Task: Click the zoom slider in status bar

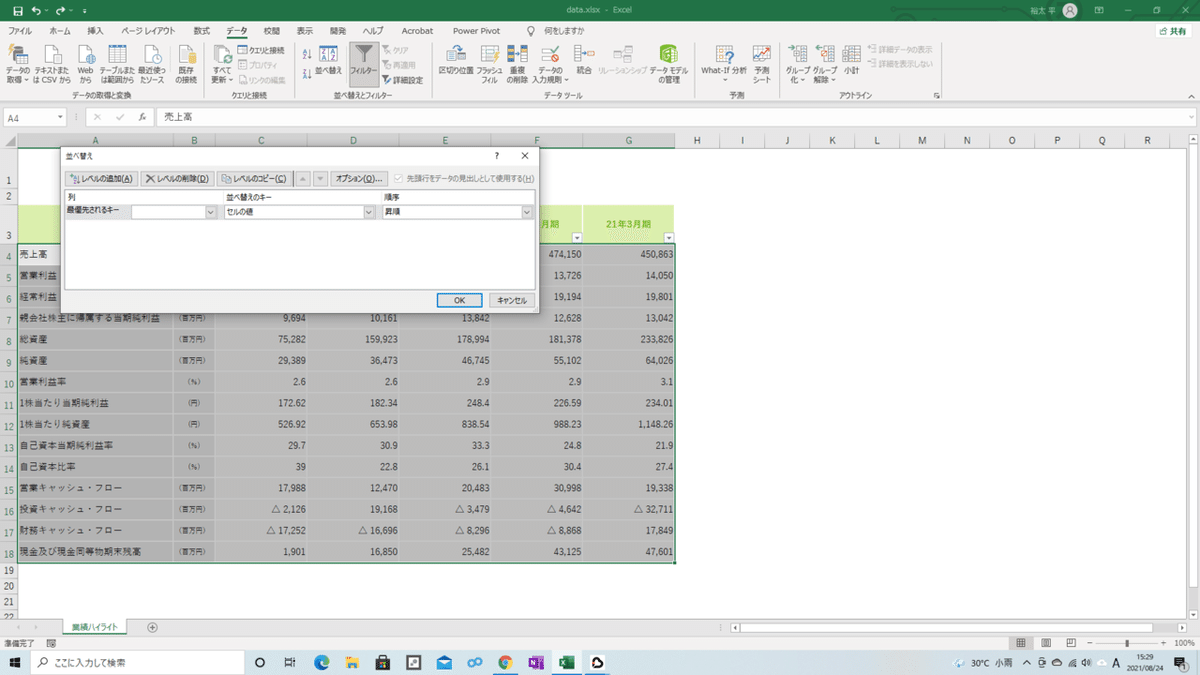Action: [1128, 643]
